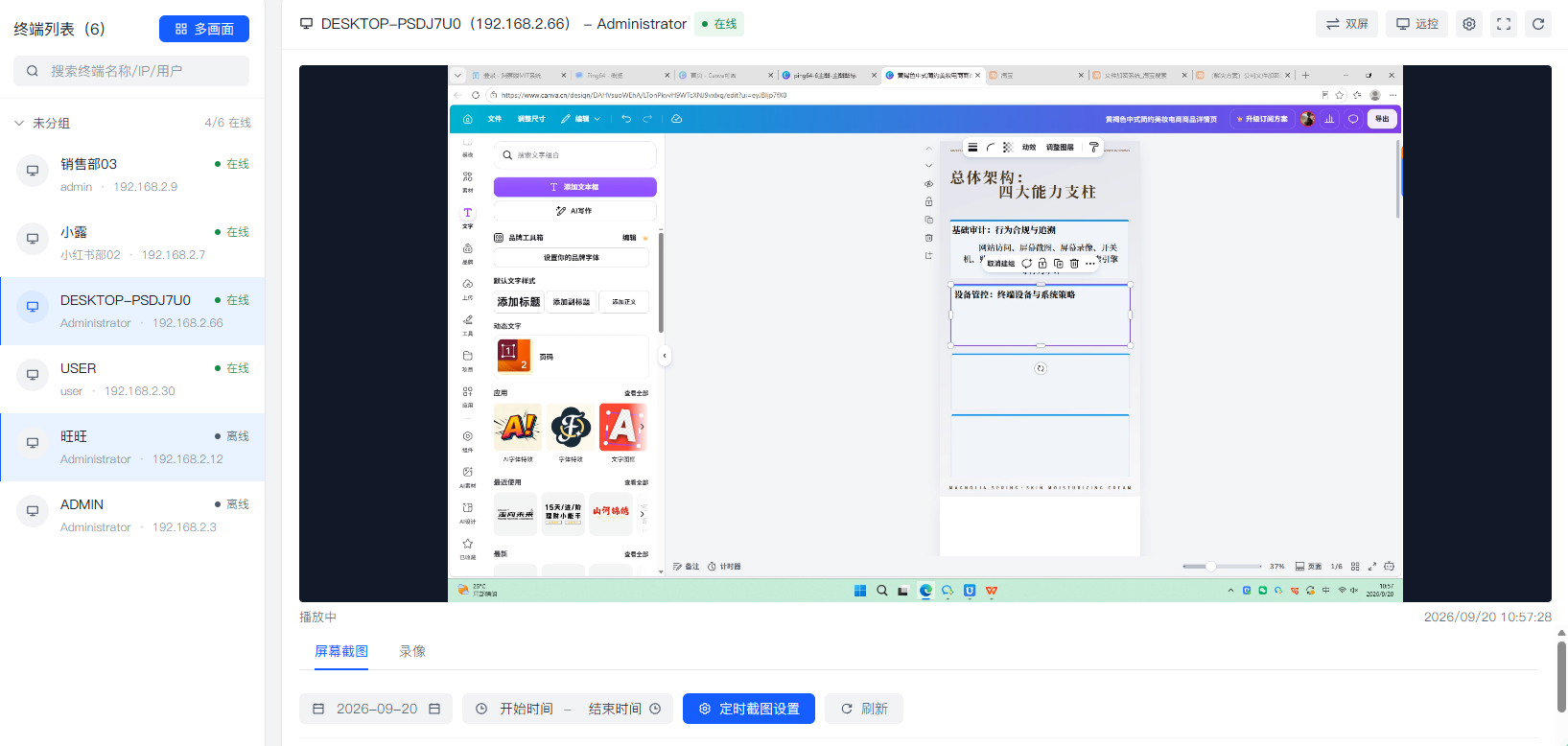Viewport: 1568px width, 746px height.
Task: Select the 销售部03 terminal
Action: tap(132, 175)
